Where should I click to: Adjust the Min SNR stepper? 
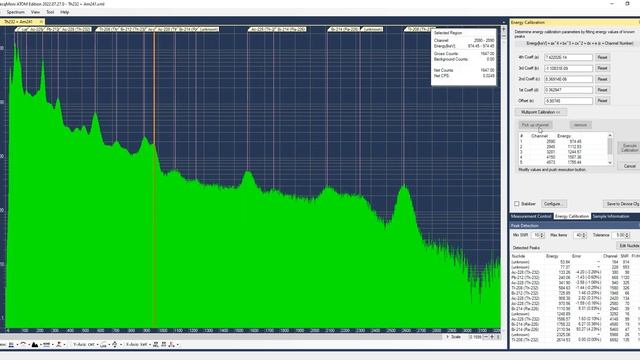[x=542, y=235]
